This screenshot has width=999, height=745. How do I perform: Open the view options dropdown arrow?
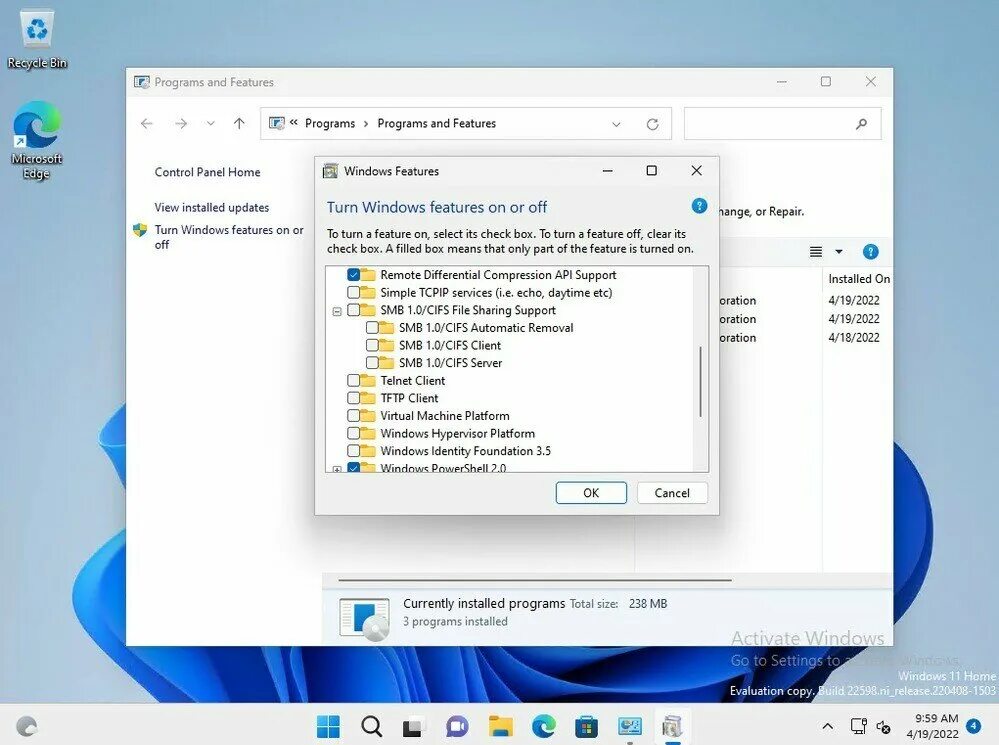click(839, 252)
